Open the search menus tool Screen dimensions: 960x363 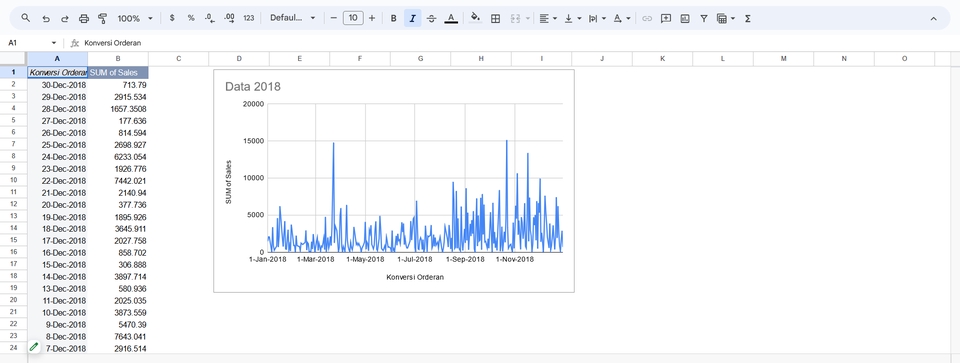click(26, 18)
